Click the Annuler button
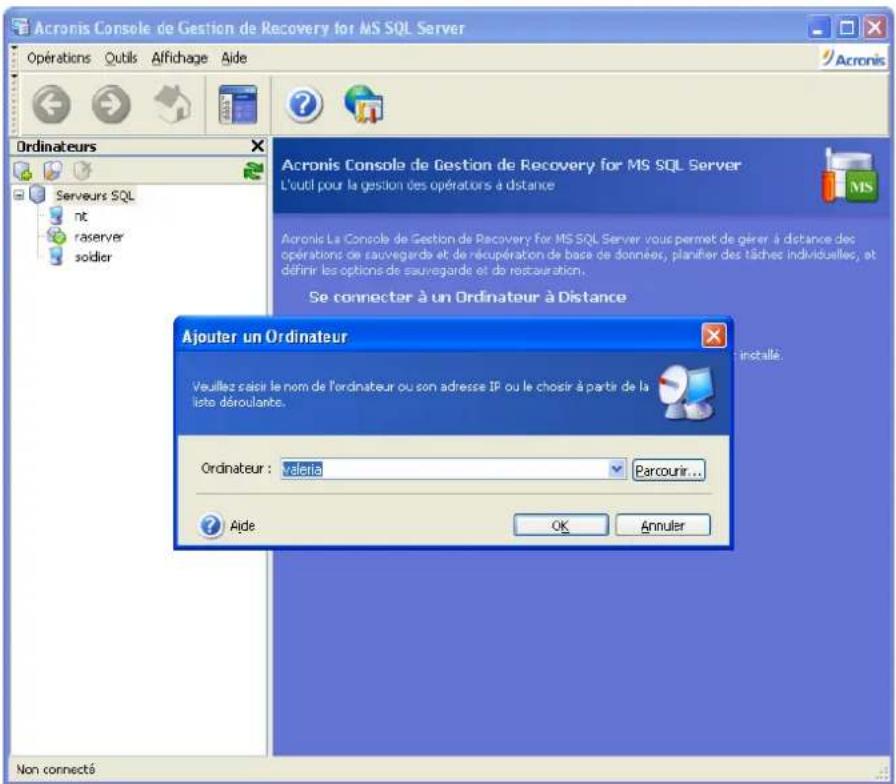Viewport: 896px width, 784px height. [663, 525]
